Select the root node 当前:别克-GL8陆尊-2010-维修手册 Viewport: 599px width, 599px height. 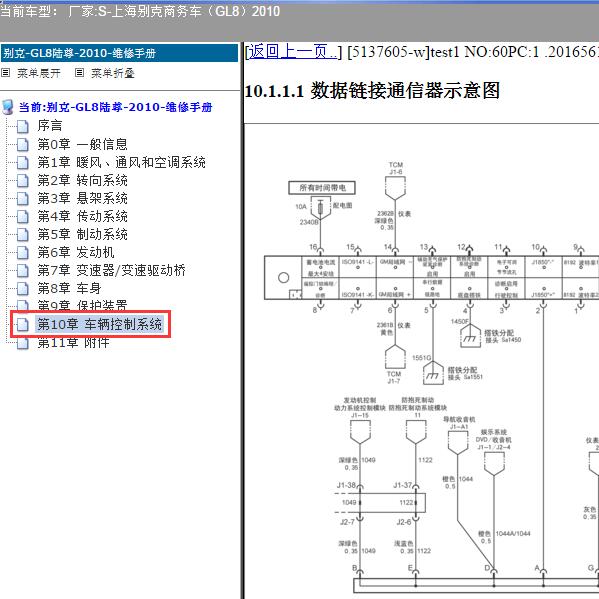pos(115,107)
